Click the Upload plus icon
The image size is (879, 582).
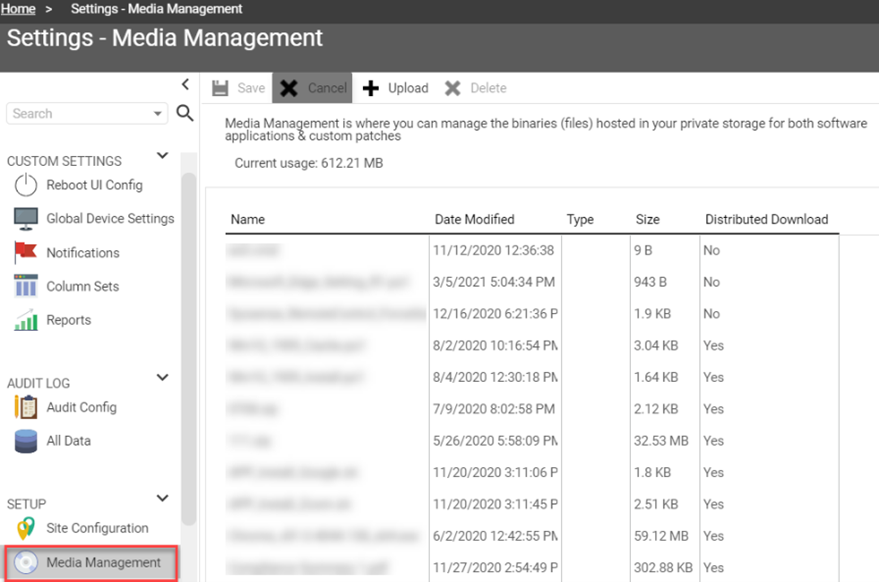pyautogui.click(x=371, y=88)
